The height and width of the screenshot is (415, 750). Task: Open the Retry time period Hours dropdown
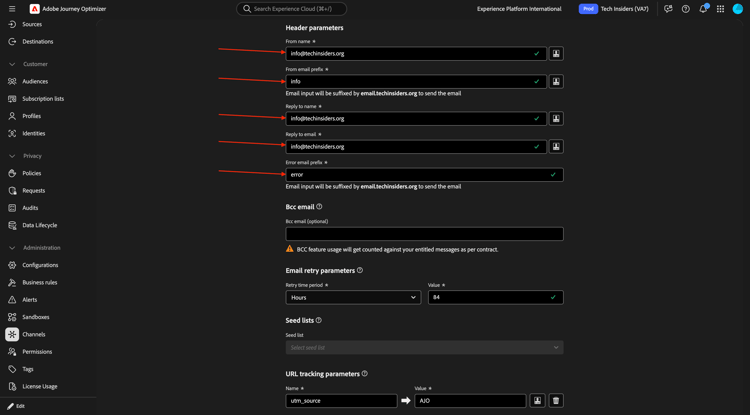coord(353,297)
